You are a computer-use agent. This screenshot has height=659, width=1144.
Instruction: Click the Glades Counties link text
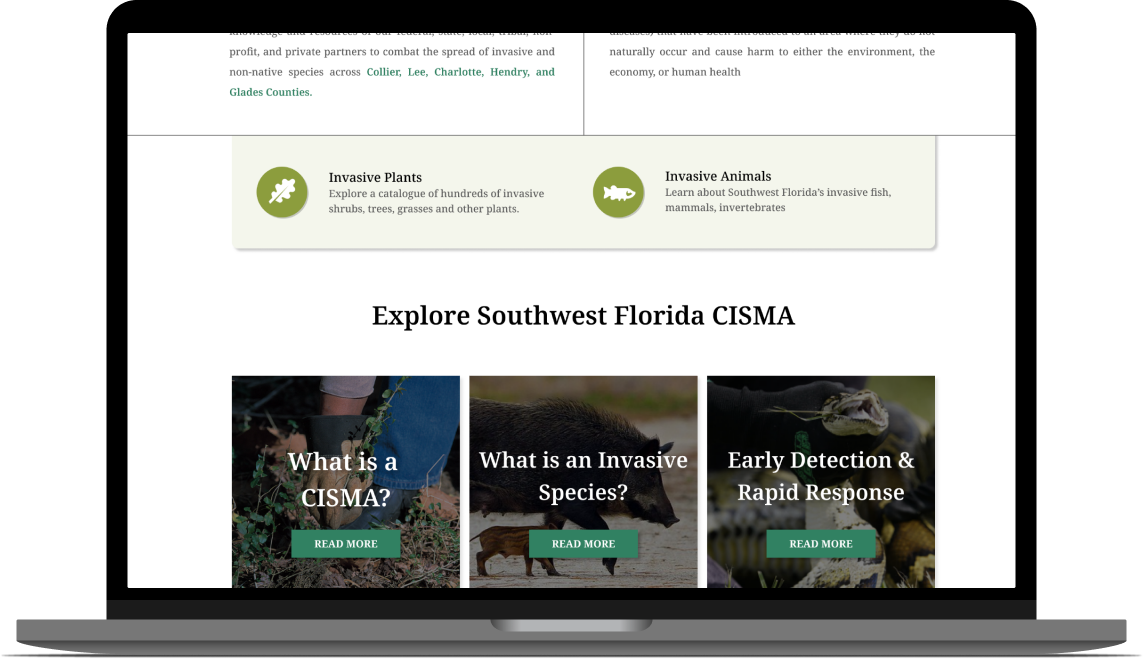[270, 92]
